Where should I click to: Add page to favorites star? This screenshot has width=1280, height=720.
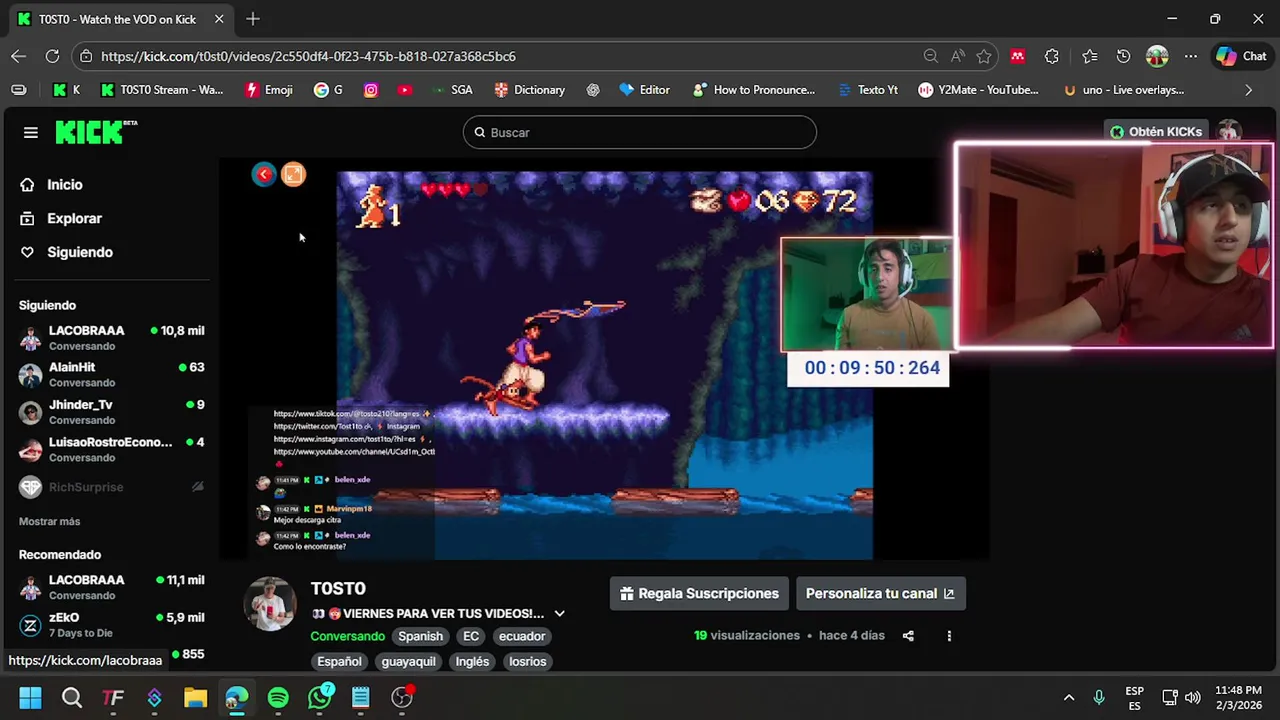pos(984,56)
